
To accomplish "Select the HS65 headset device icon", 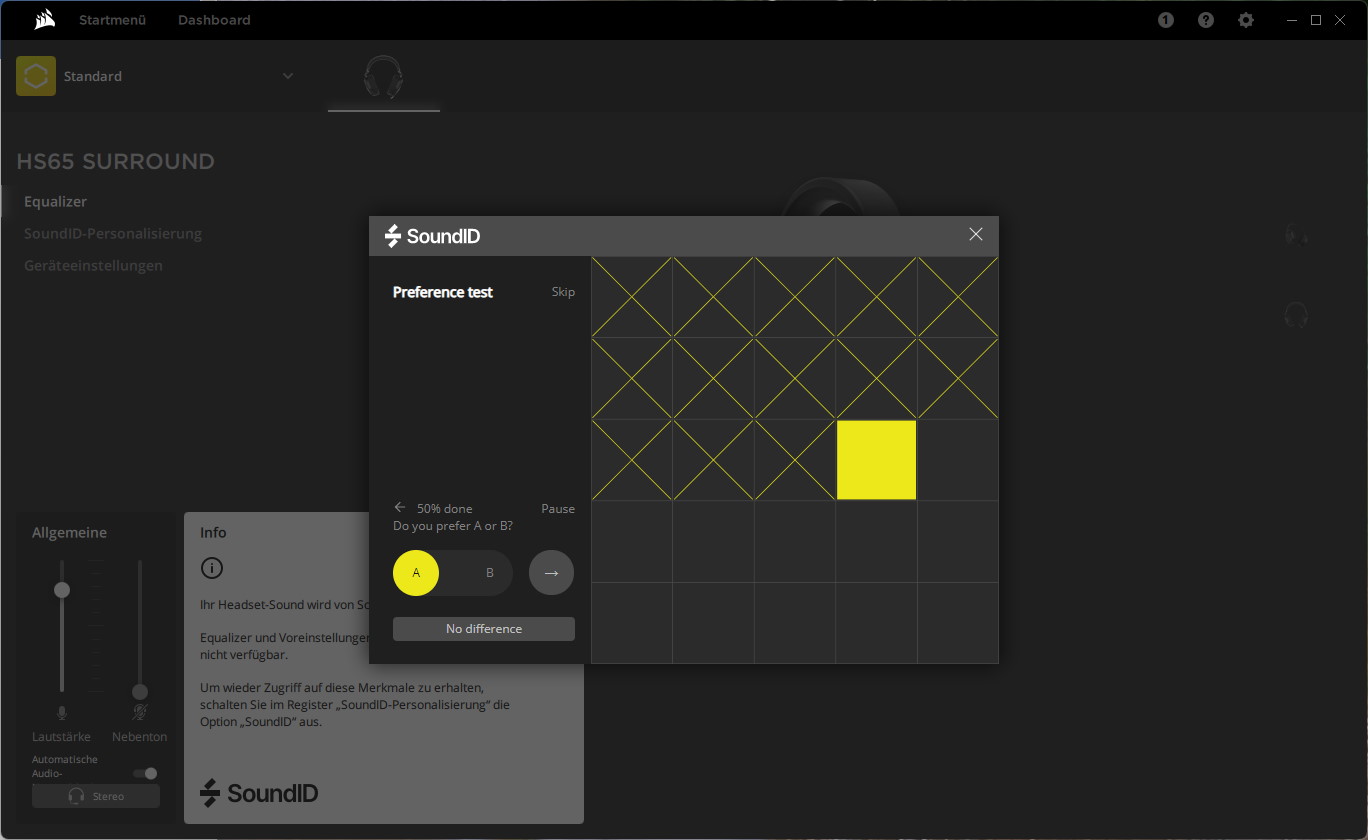I will point(384,77).
